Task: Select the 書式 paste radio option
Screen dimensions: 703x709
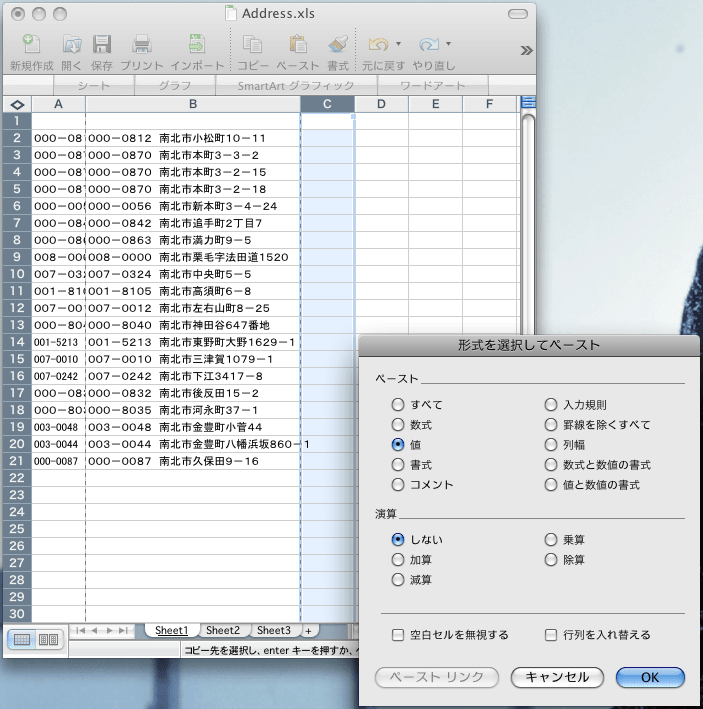Action: coord(398,464)
